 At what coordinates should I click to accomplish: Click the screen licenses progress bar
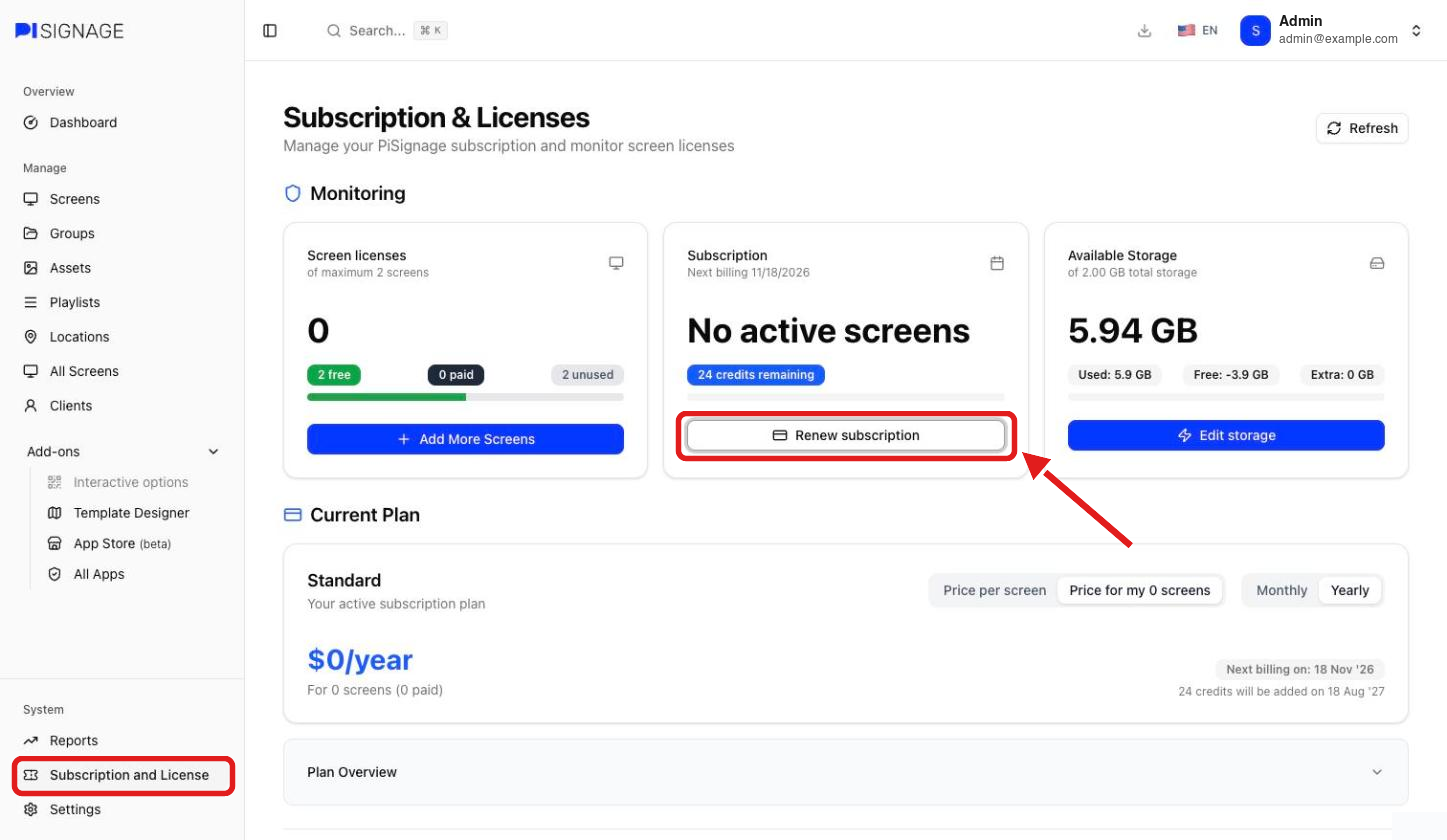(x=465, y=397)
